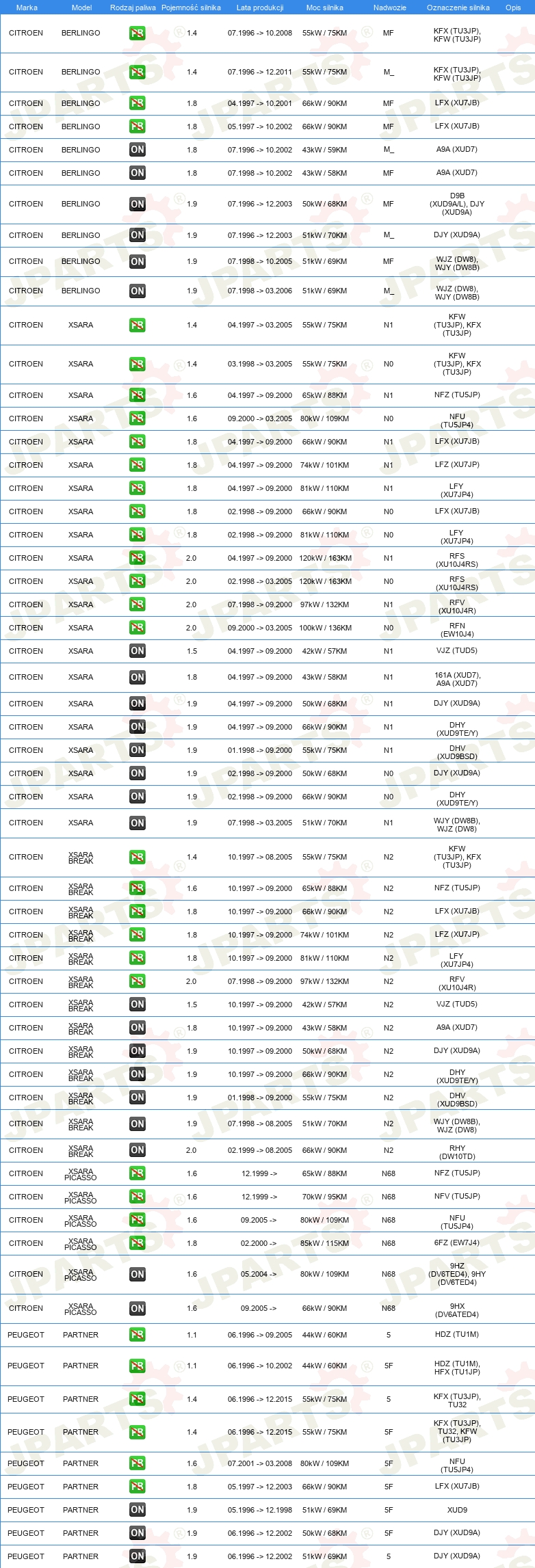Click the Nadwozie column header
535x1568 pixels.
pos(390,8)
